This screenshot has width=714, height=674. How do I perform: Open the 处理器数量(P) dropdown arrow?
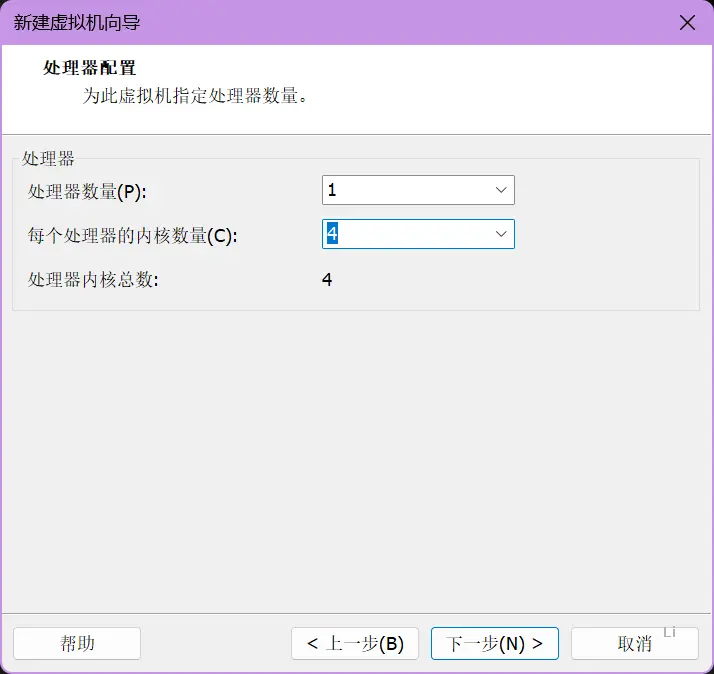(501, 190)
